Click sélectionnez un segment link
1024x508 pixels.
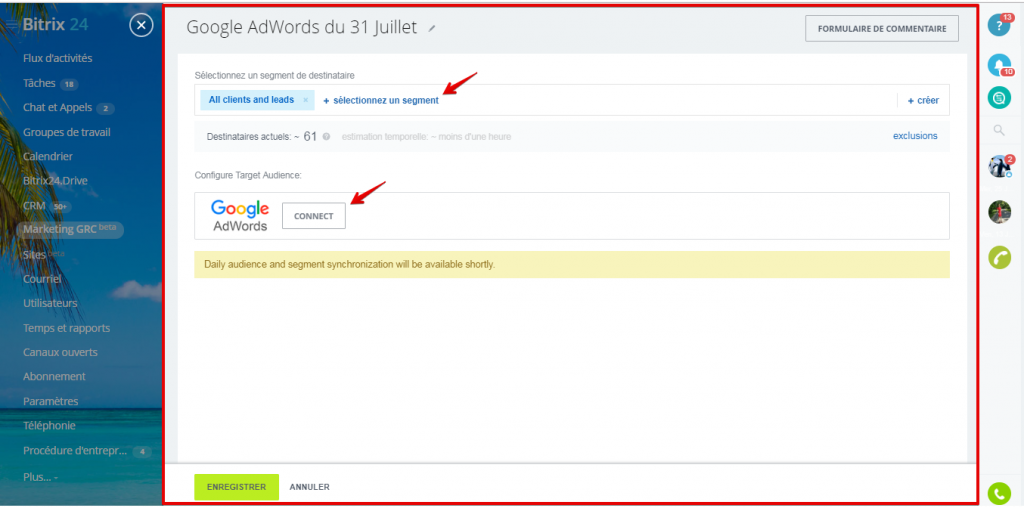click(x=381, y=101)
